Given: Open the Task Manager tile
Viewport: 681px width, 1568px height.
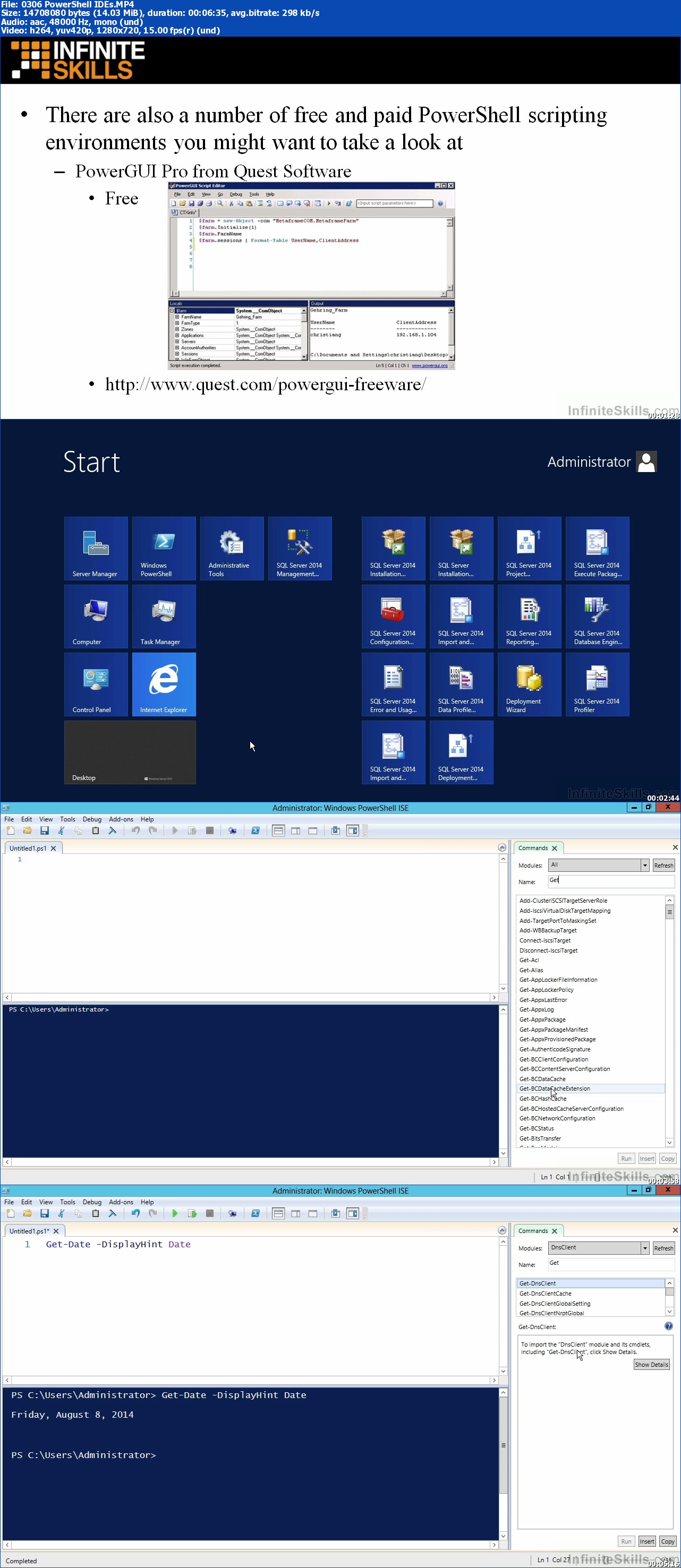Looking at the screenshot, I should pyautogui.click(x=164, y=616).
